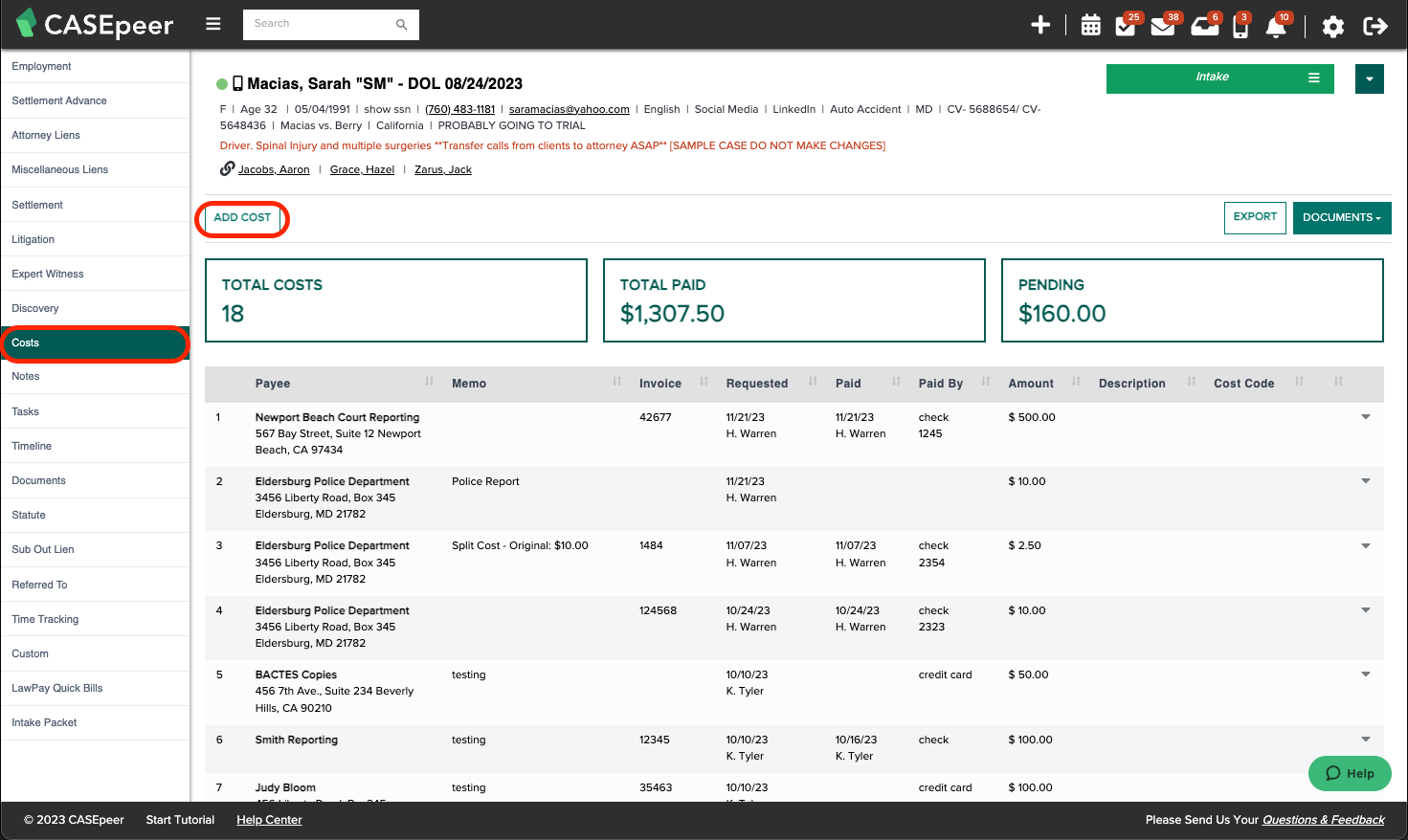
Task: Click the related-cases link chain icon
Action: coord(227,168)
